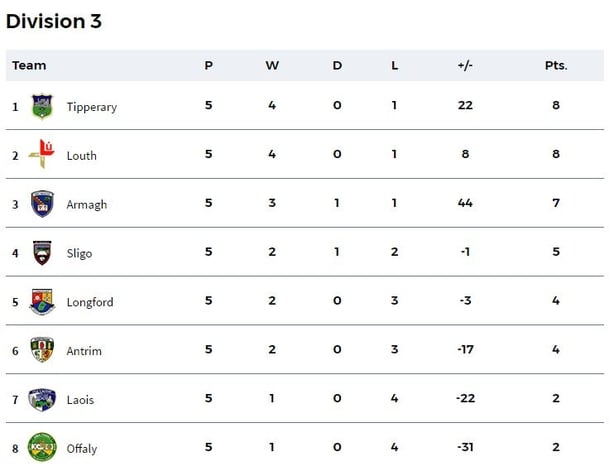Select the Laois crest logo
Image resolution: width=614 pixels, height=471 pixels.
[42, 399]
